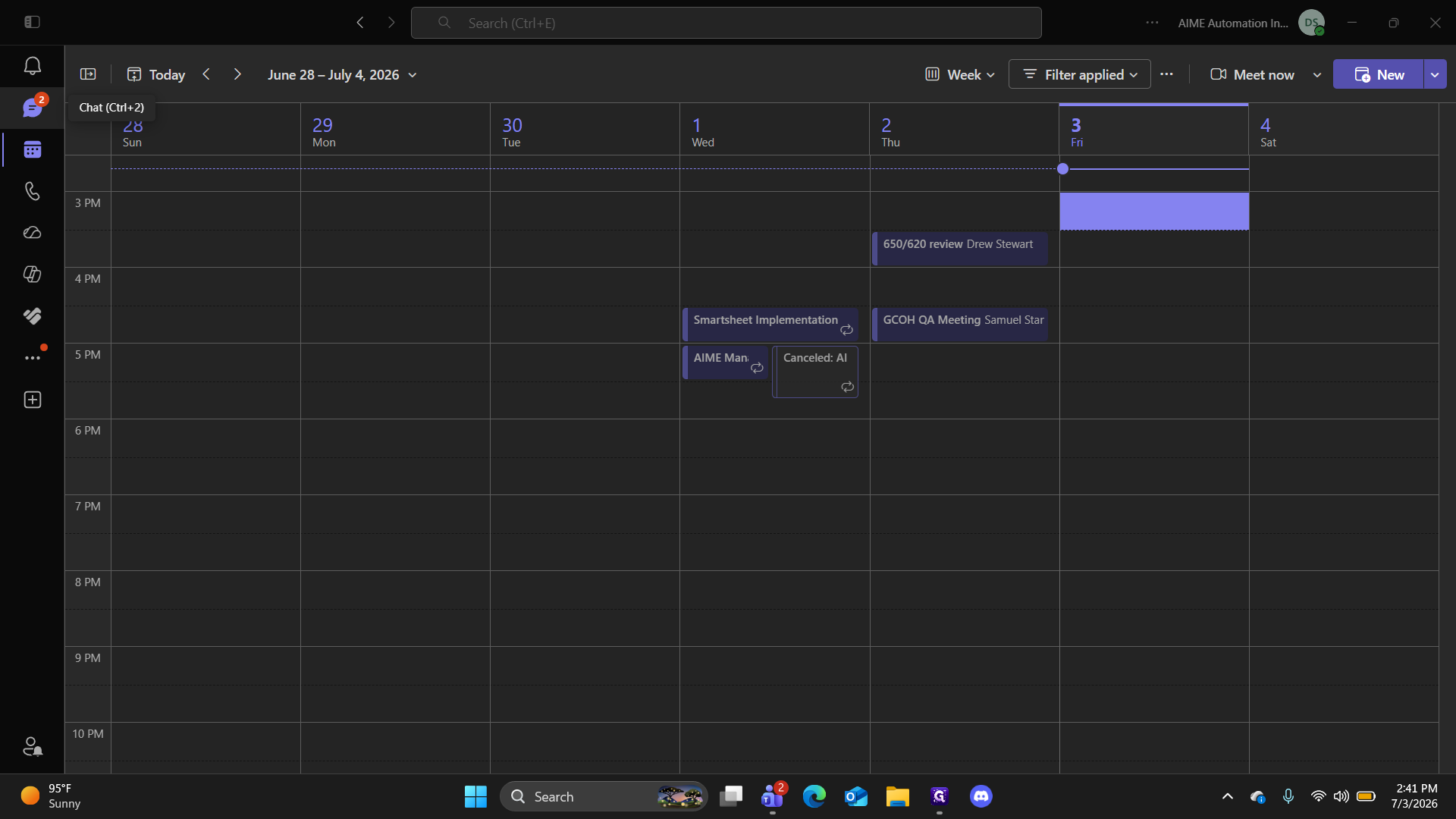Open Settings and more ellipsis in title bar
Image resolution: width=1456 pixels, height=819 pixels.
1152,23
